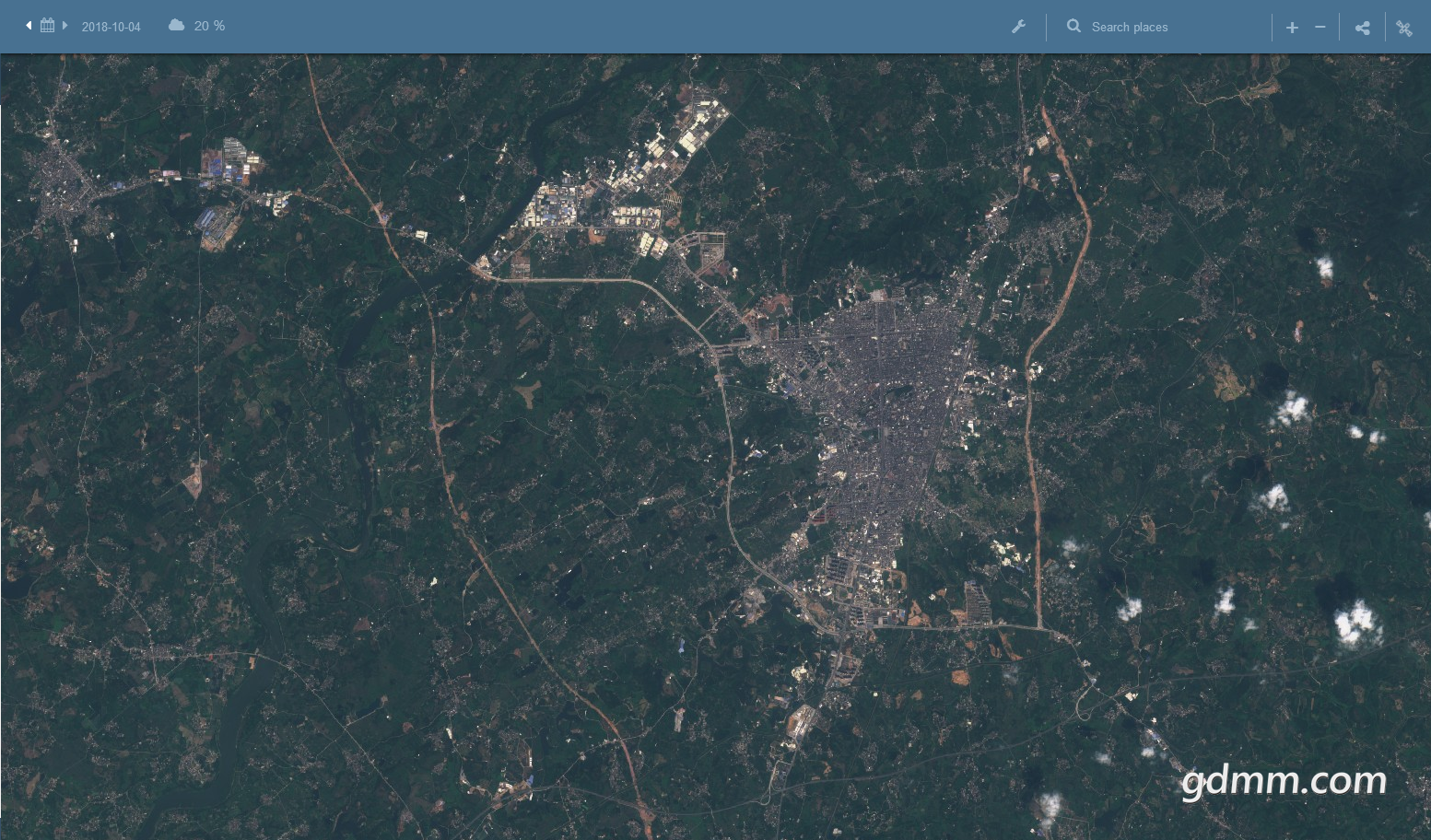Viewport: 1431px width, 840px height.
Task: Click the search magnifier icon
Action: 1073,27
